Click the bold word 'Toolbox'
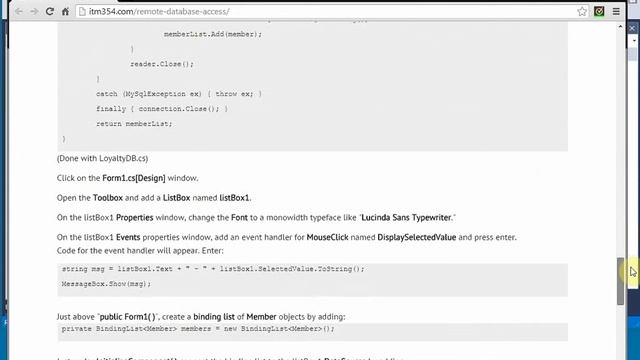This screenshot has width=640, height=360. (108, 198)
